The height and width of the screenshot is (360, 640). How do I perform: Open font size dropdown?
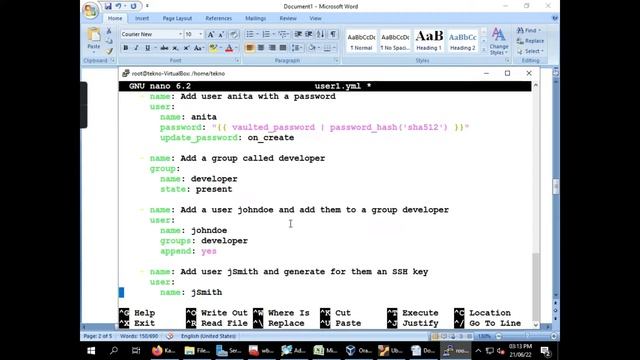200,34
